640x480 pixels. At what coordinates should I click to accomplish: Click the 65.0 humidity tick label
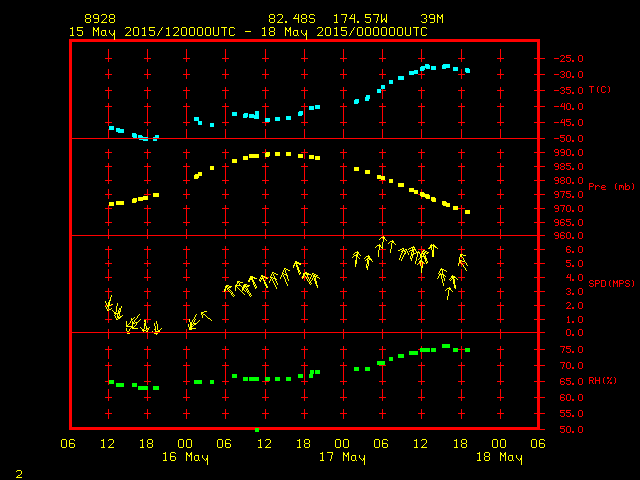571,382
